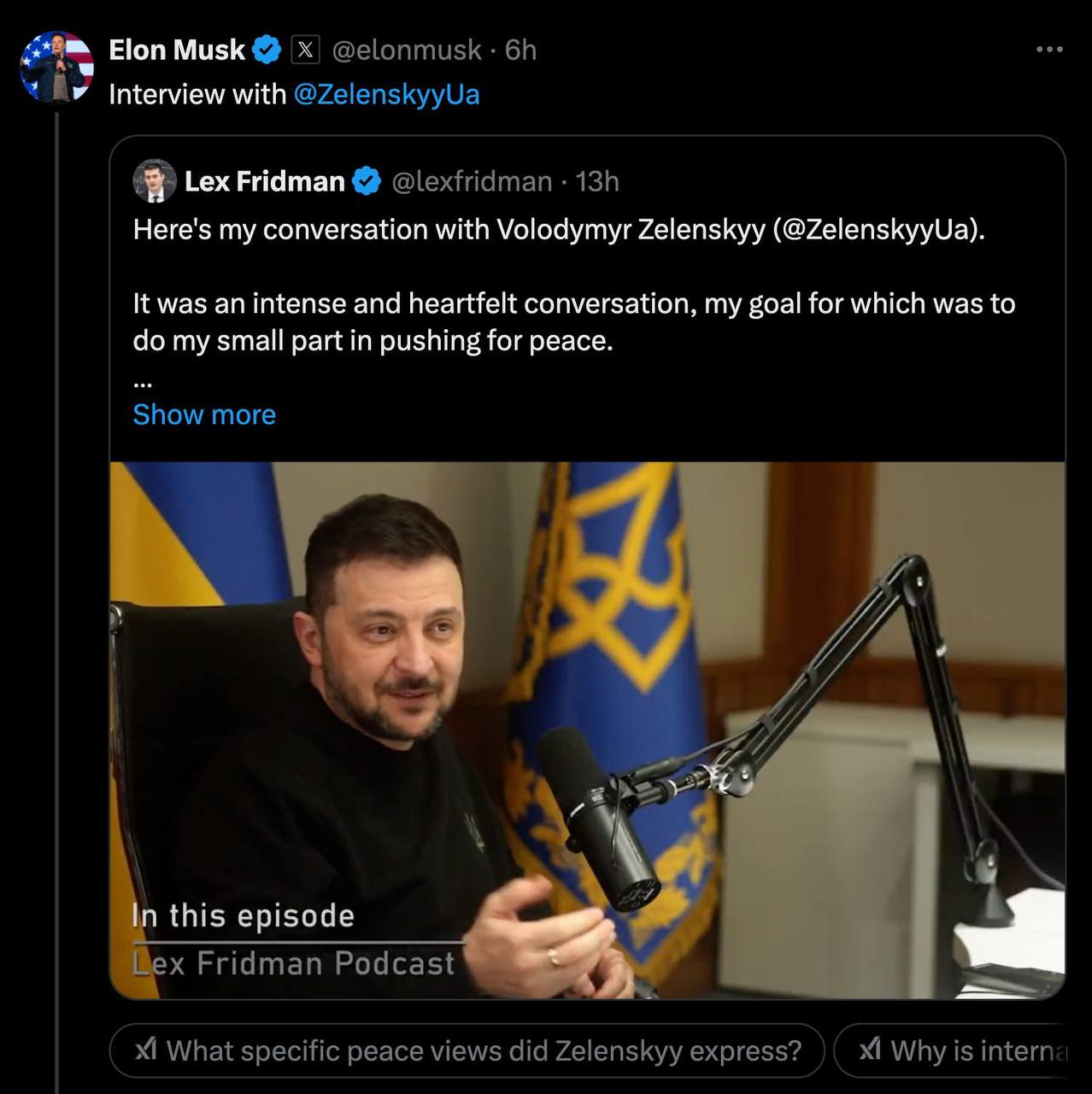The width and height of the screenshot is (1092, 1094).
Task: Open the @ZelenskyyUa mention in Musk's post
Action: point(386,94)
